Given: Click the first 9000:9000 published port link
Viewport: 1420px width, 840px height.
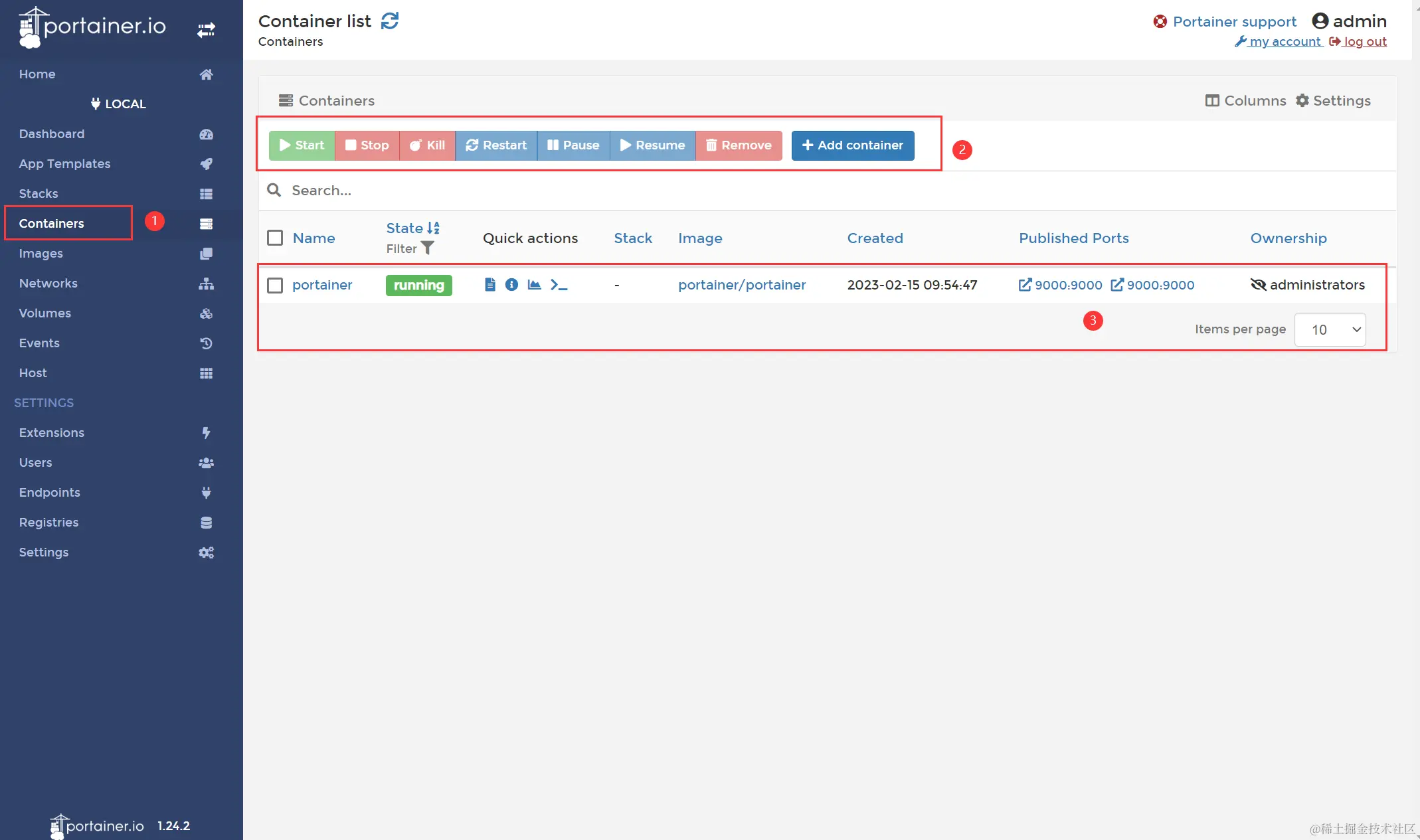Looking at the screenshot, I should point(1061,285).
